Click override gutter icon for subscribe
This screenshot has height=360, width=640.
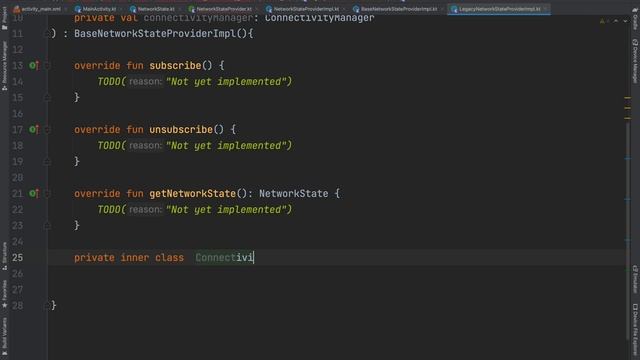click(34, 65)
